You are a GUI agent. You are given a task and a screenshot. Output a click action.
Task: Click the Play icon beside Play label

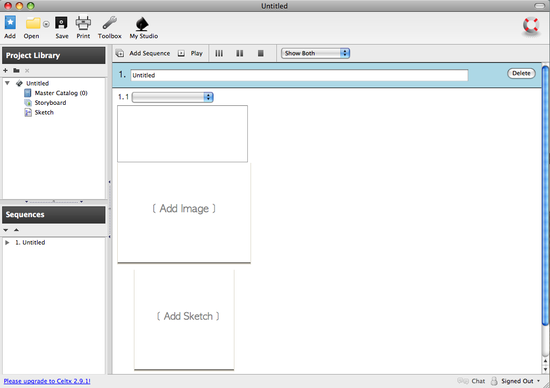181,53
